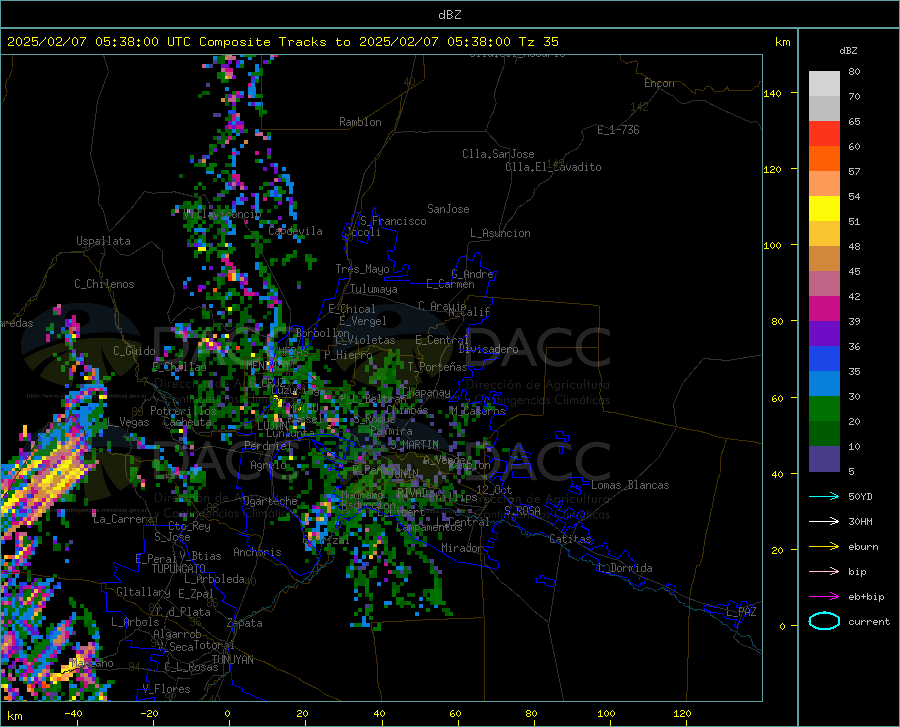Click the Capdevila map label
900x727 pixels.
tap(295, 231)
